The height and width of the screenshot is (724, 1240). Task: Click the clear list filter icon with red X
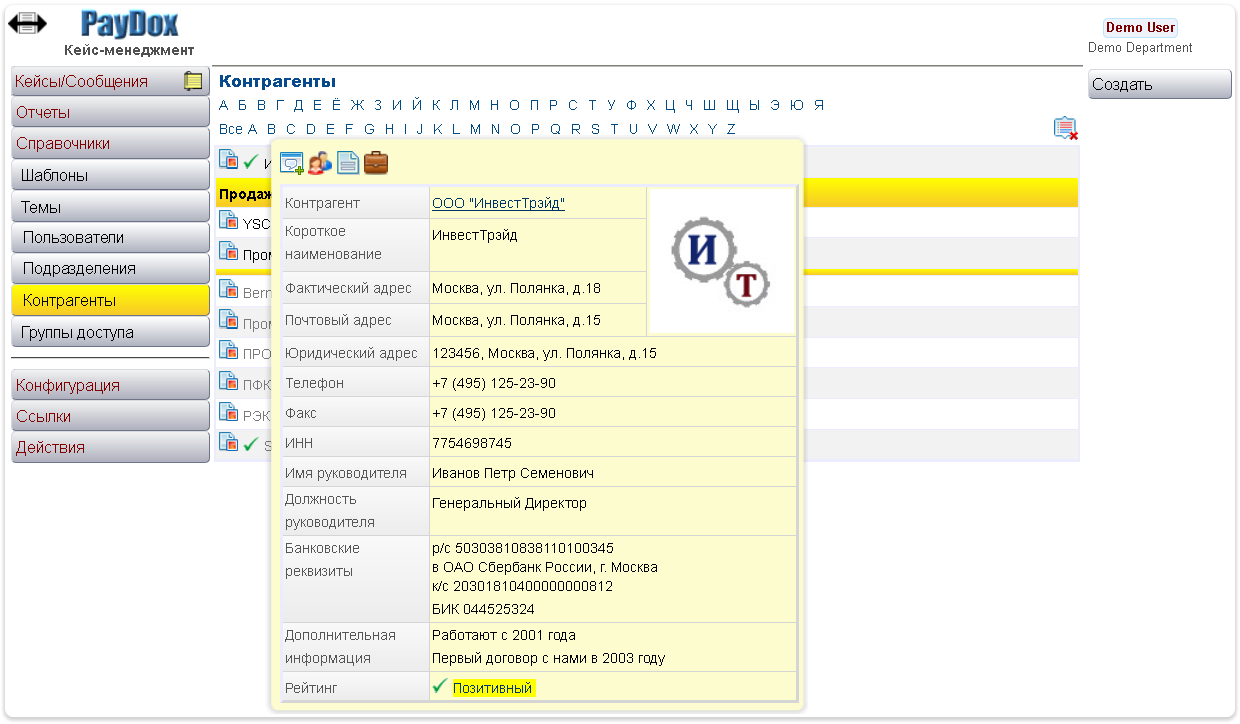(x=1065, y=128)
